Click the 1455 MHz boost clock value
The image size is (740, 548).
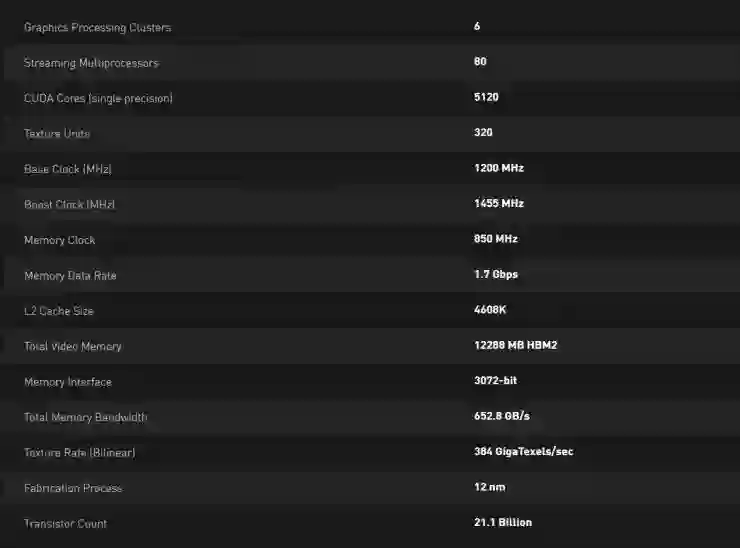(498, 203)
